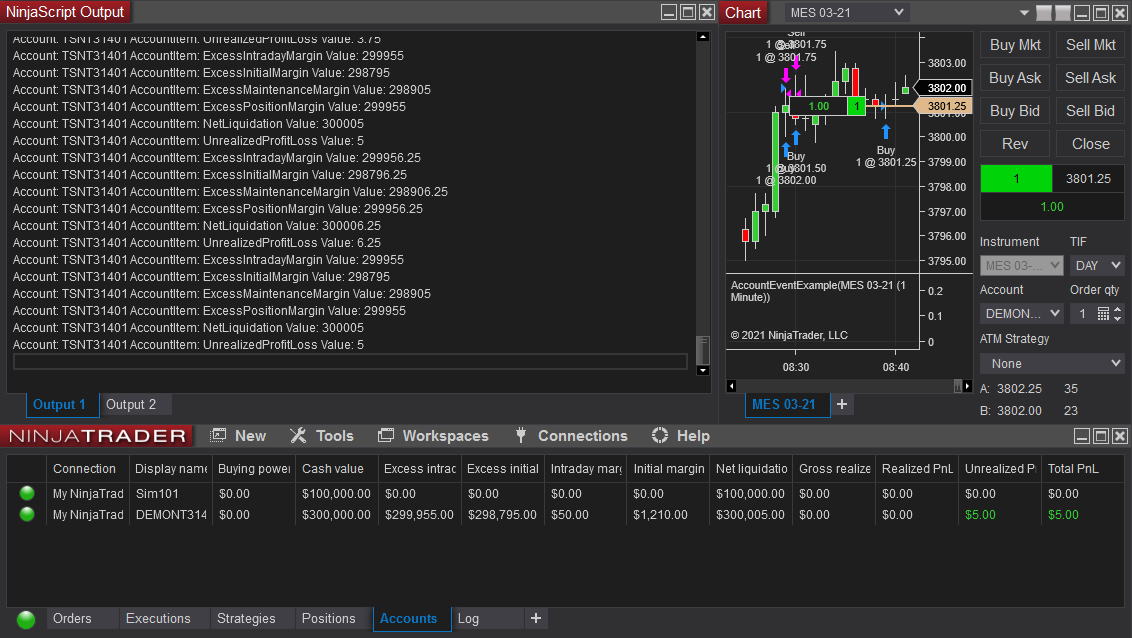
Task: Click the Help lifebuoy icon
Action: point(660,435)
